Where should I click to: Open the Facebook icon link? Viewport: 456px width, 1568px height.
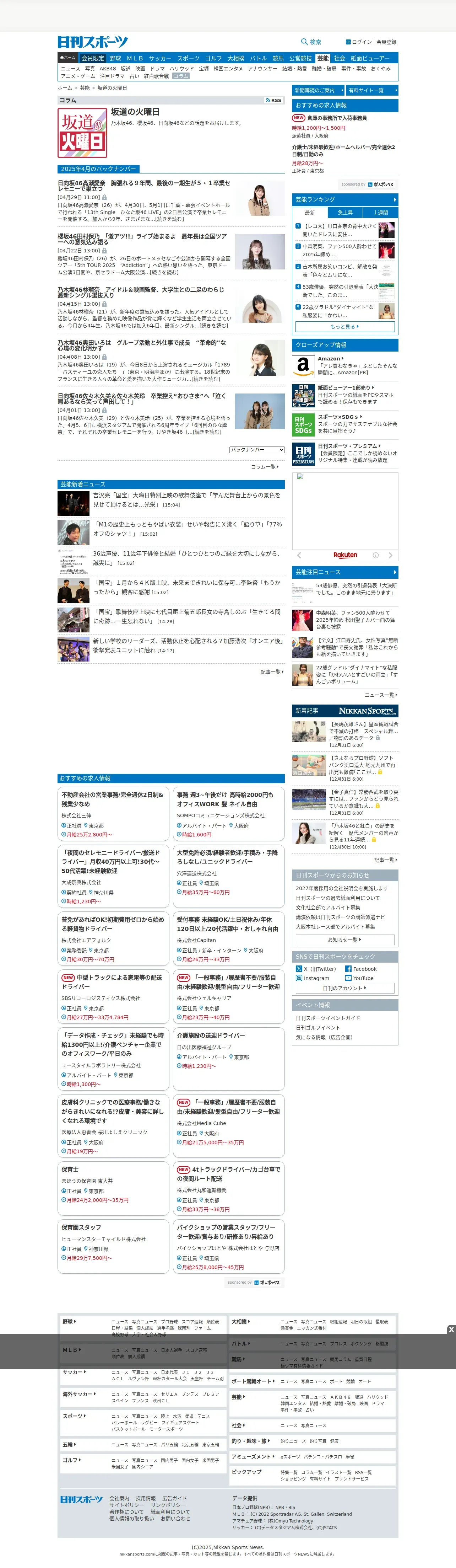(348, 968)
